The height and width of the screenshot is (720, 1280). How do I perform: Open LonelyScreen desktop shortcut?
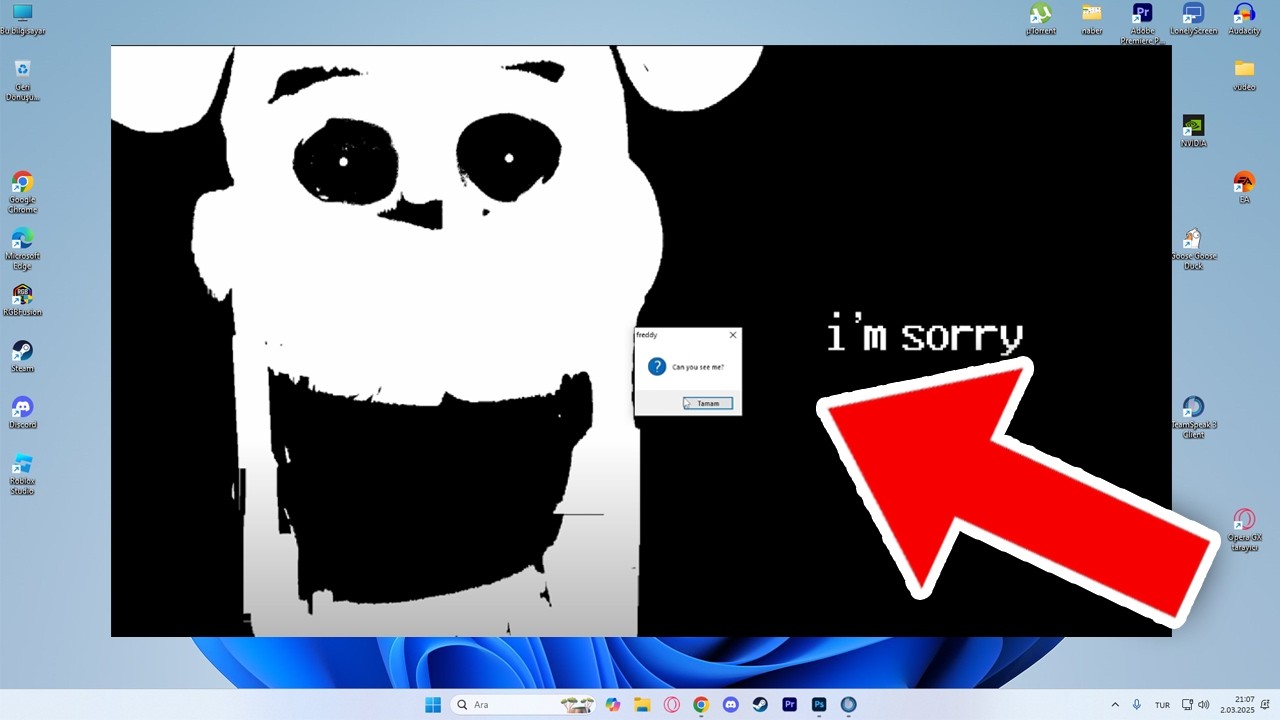pyautogui.click(x=1193, y=20)
